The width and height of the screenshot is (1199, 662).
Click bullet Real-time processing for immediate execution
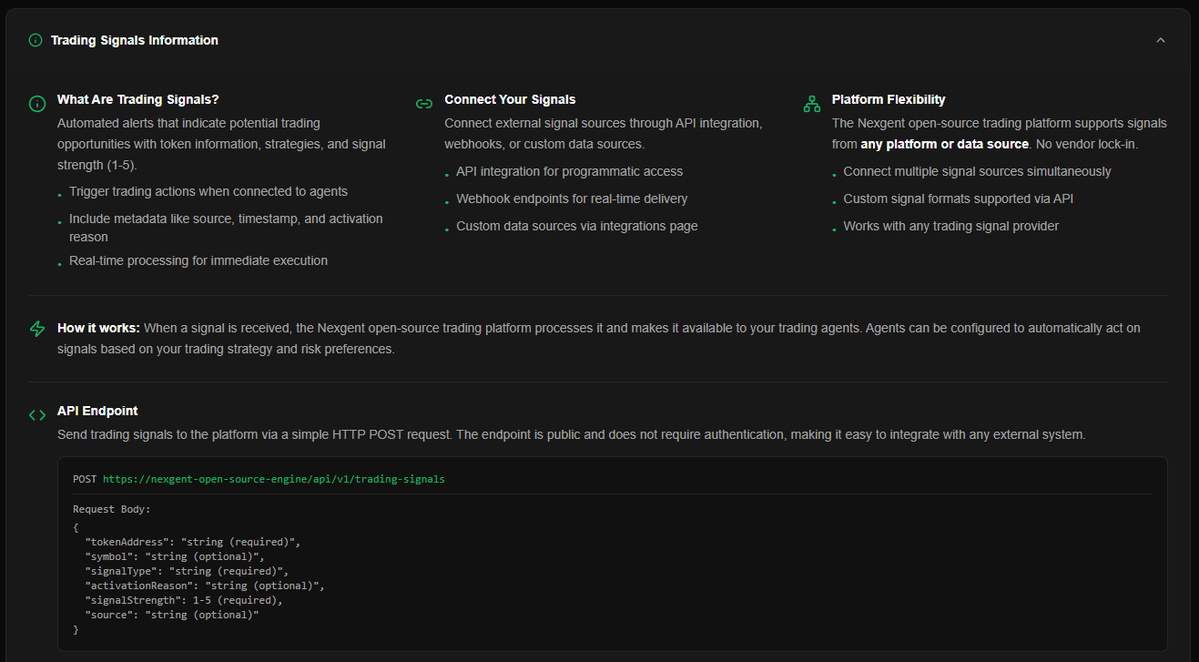[198, 261]
